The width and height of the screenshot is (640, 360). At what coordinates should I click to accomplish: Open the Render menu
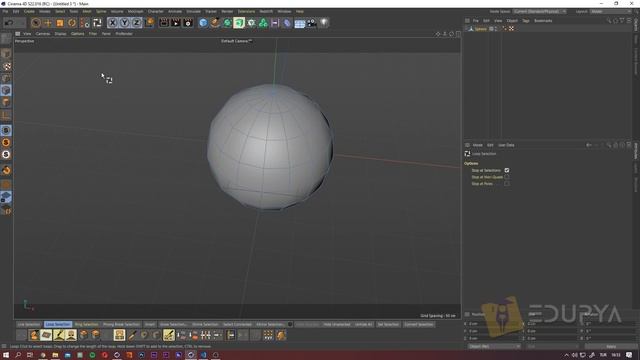pyautogui.click(x=227, y=11)
